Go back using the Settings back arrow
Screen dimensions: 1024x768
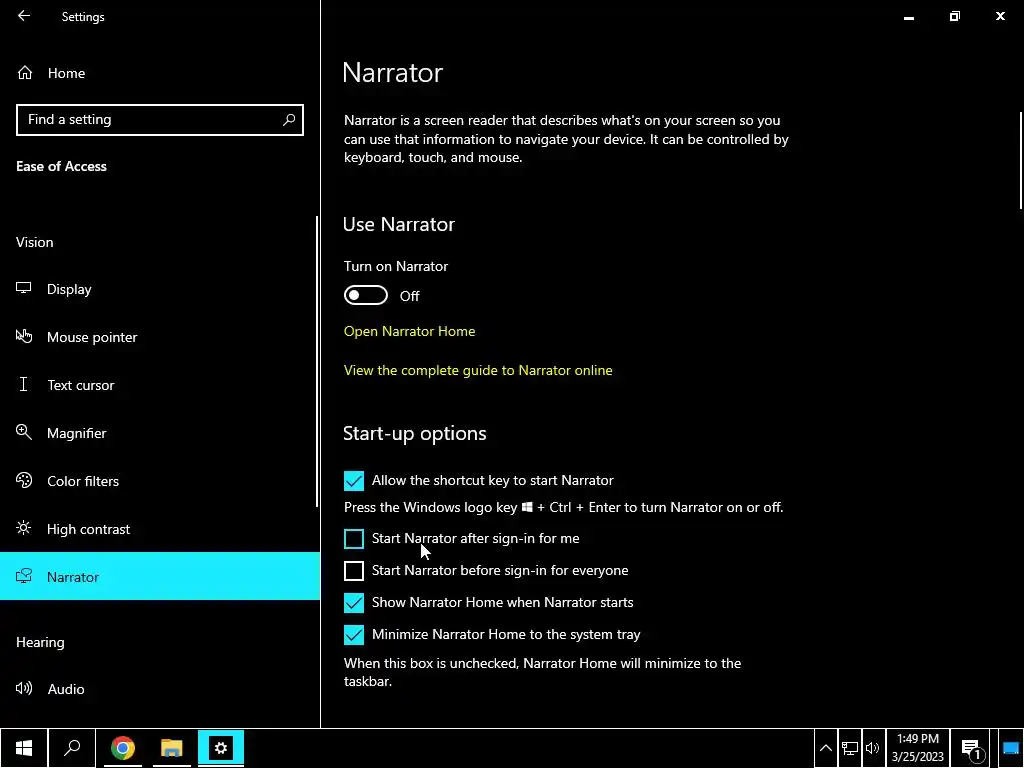(x=24, y=16)
